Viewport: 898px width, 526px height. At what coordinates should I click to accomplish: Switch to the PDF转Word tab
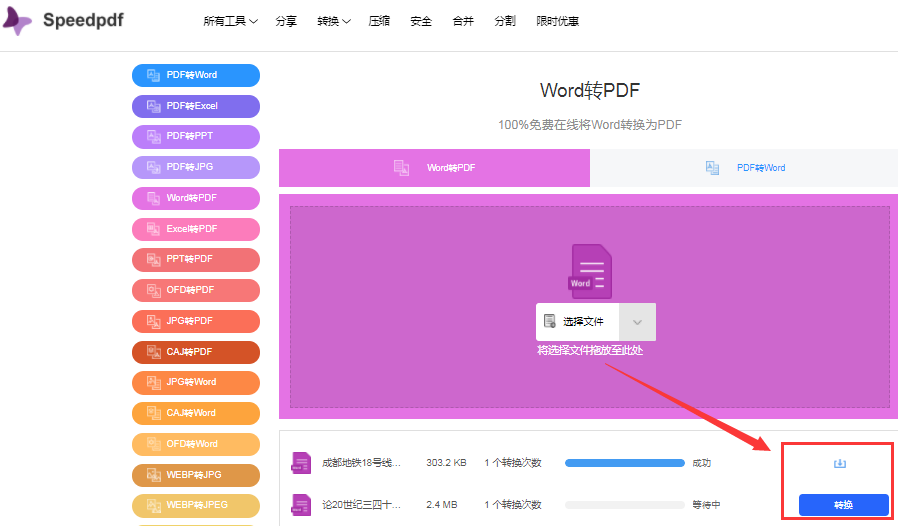click(744, 168)
